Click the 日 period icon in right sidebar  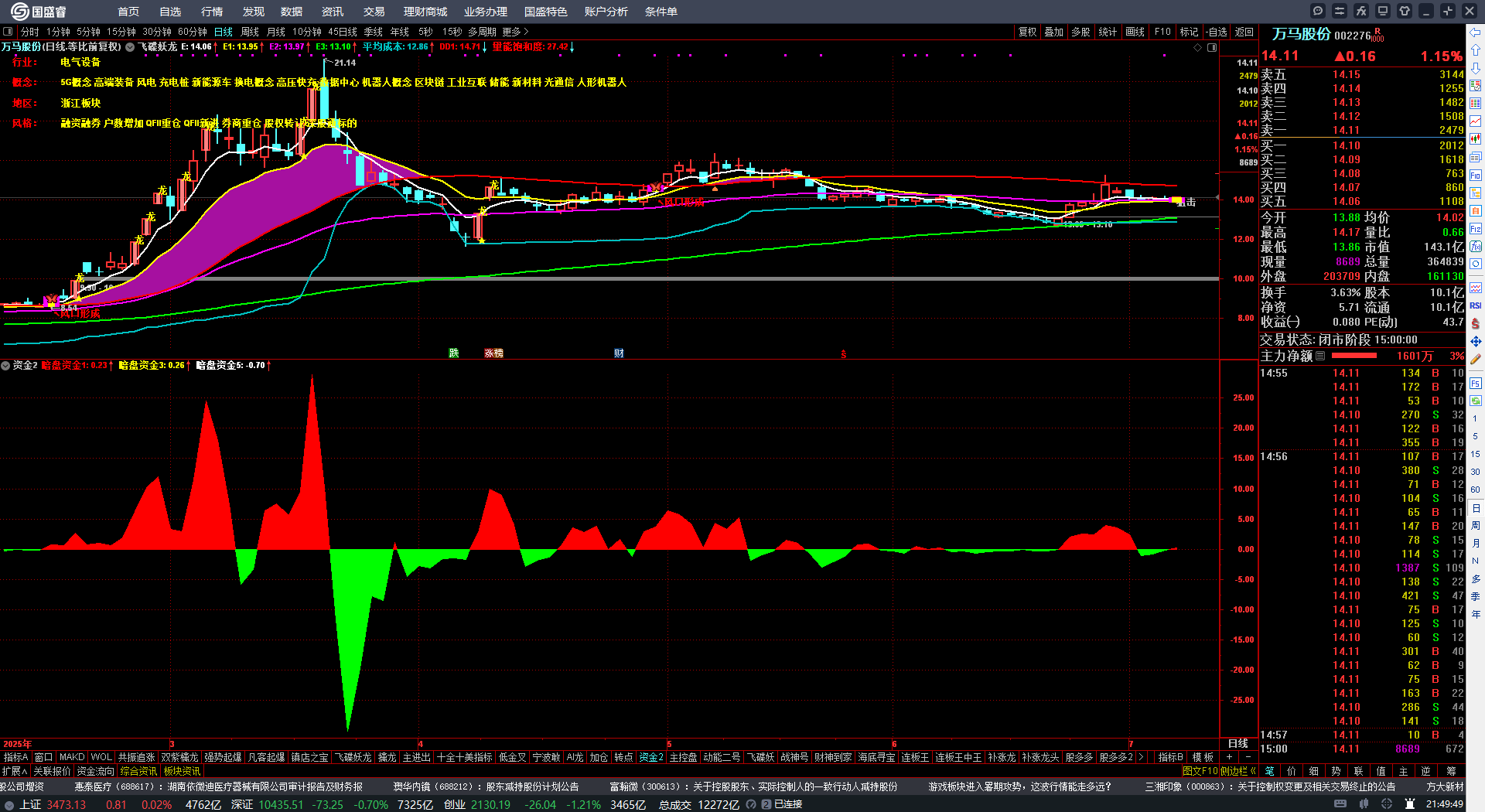[x=1476, y=508]
